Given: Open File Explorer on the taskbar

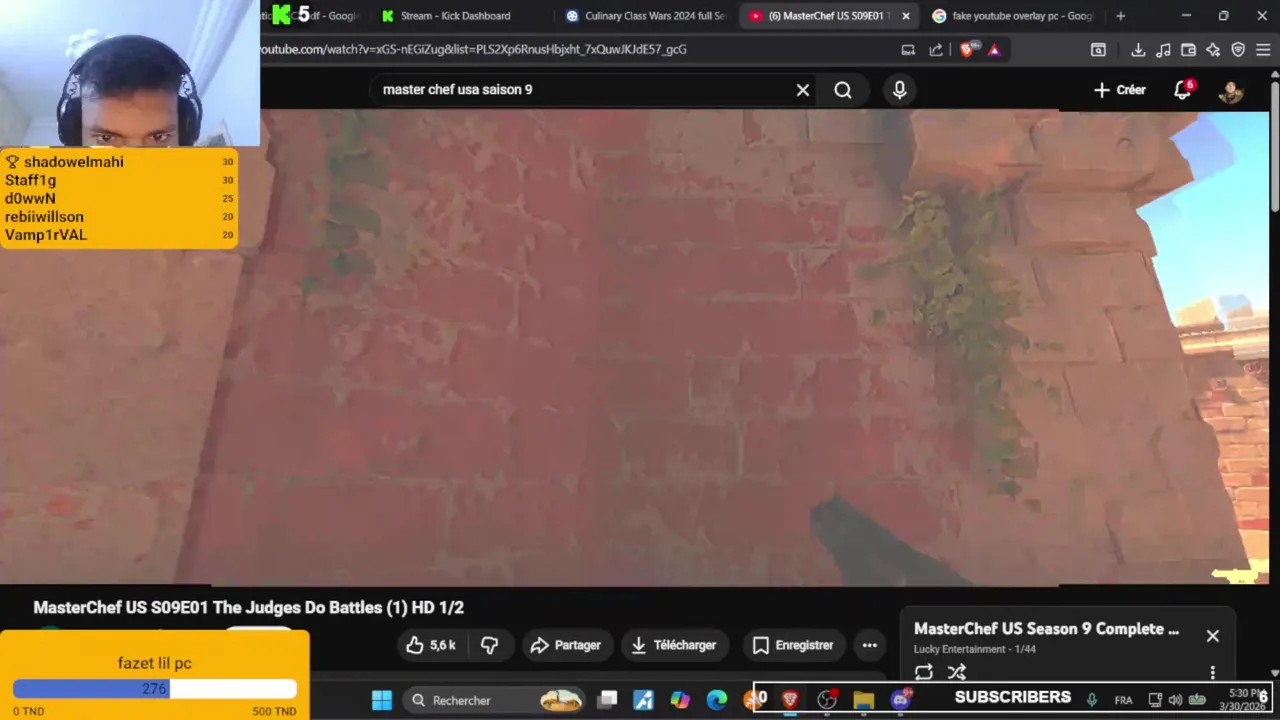Looking at the screenshot, I should 863,700.
